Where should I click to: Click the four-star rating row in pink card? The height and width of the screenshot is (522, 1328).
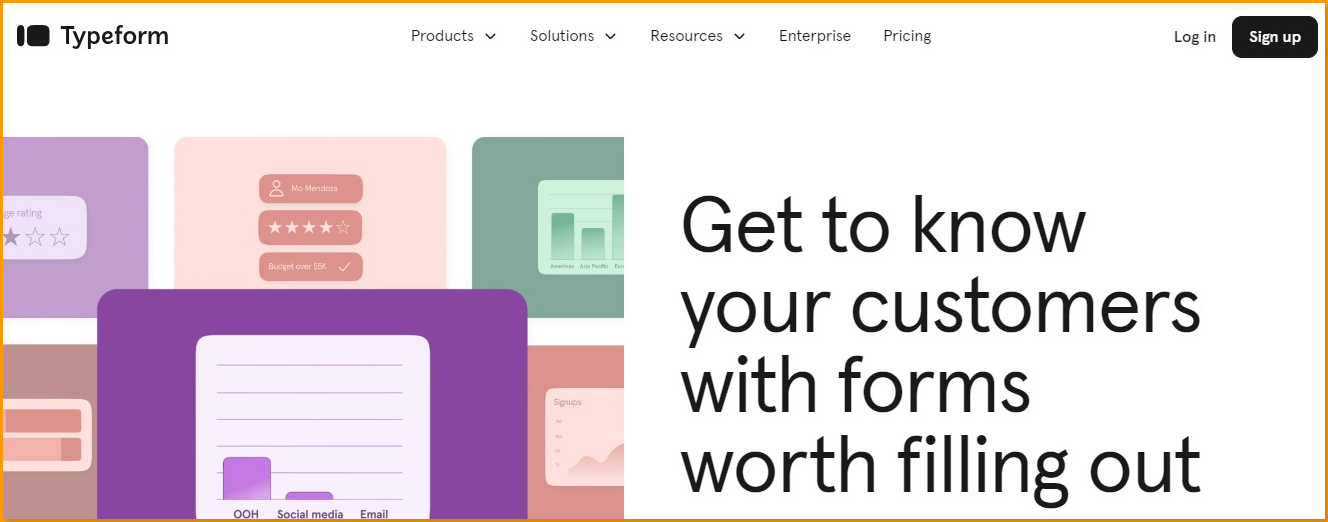point(310,228)
